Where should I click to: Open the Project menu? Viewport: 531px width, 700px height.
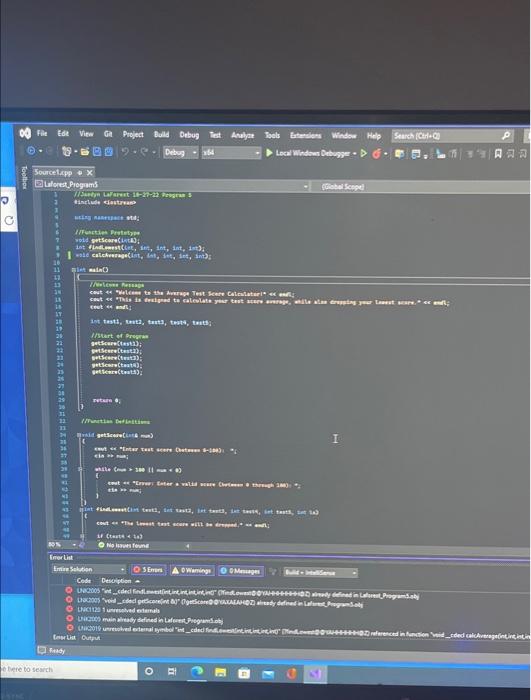coord(133,134)
